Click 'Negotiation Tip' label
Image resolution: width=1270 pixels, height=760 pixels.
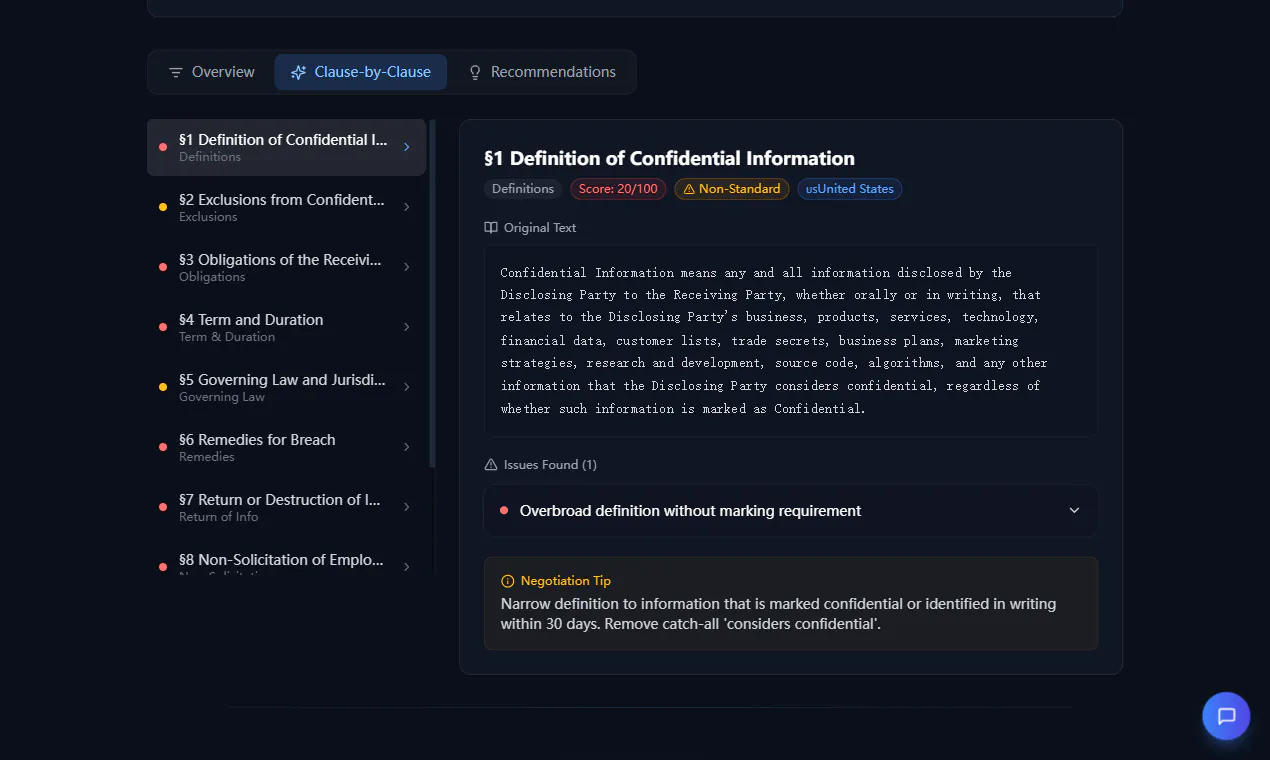(566, 581)
